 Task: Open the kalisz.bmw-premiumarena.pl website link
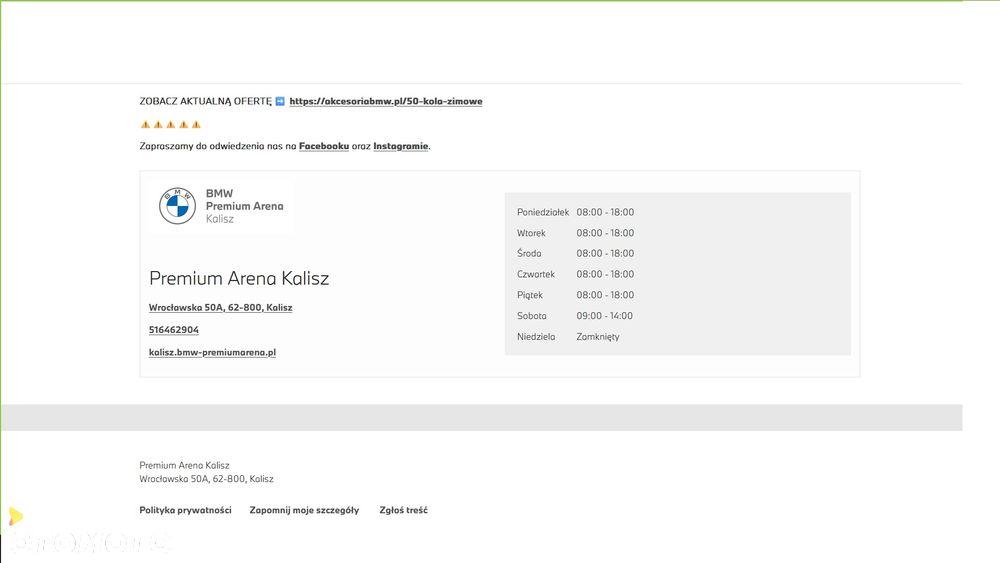(212, 352)
